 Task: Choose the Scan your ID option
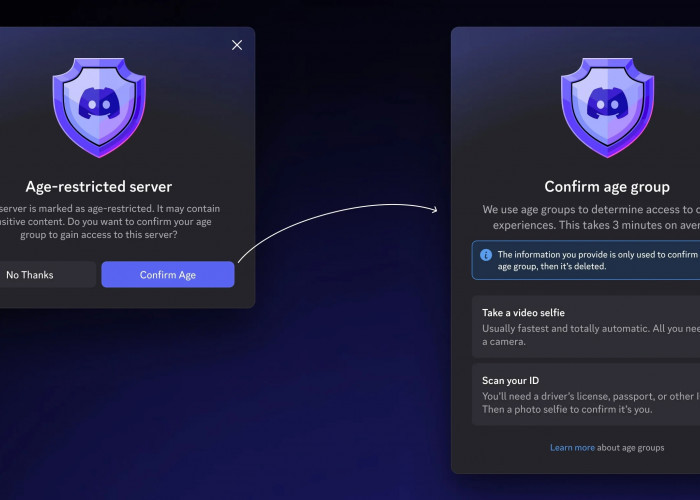[x=586, y=395]
